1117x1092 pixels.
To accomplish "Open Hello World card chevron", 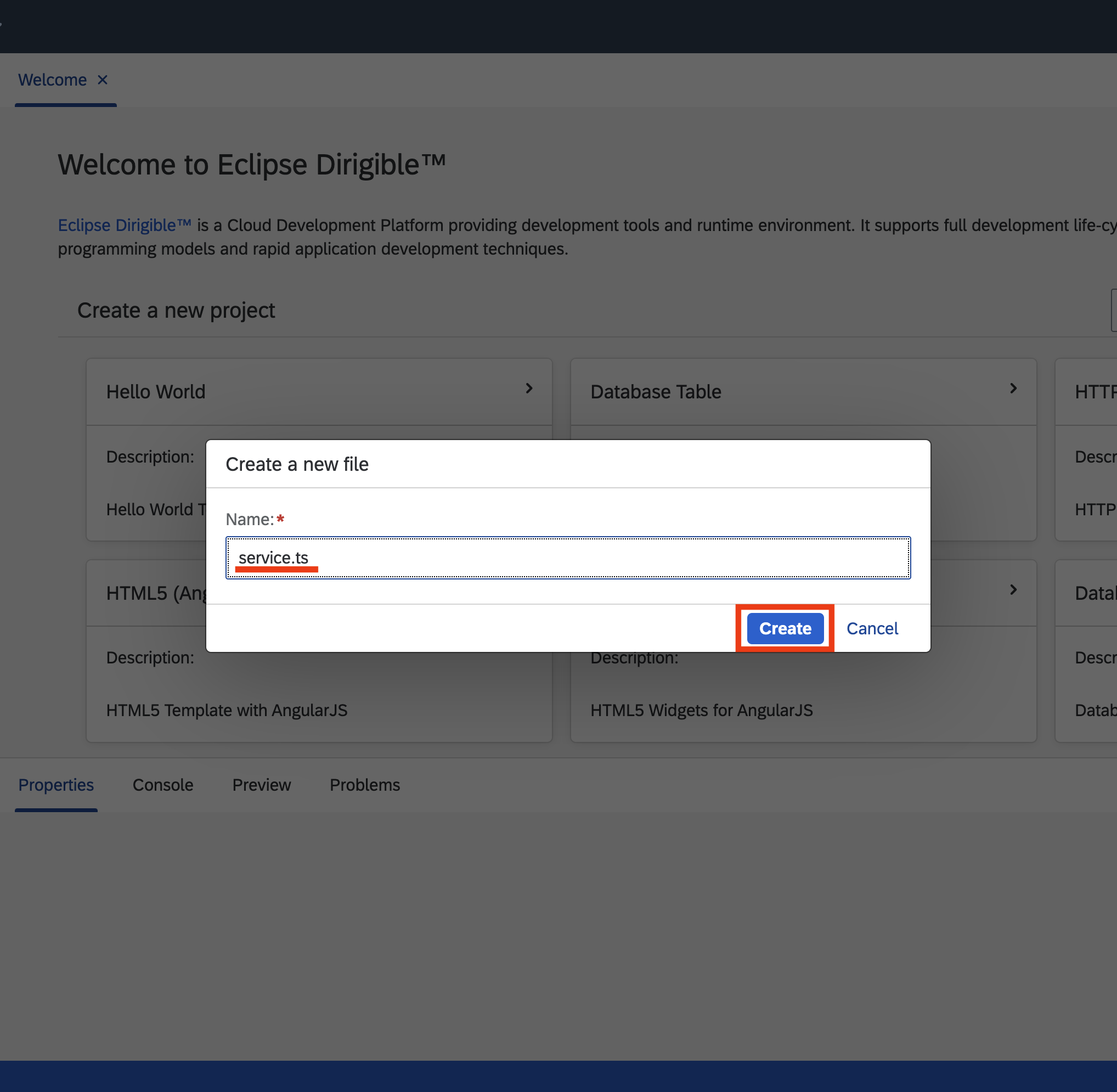I will [x=529, y=389].
